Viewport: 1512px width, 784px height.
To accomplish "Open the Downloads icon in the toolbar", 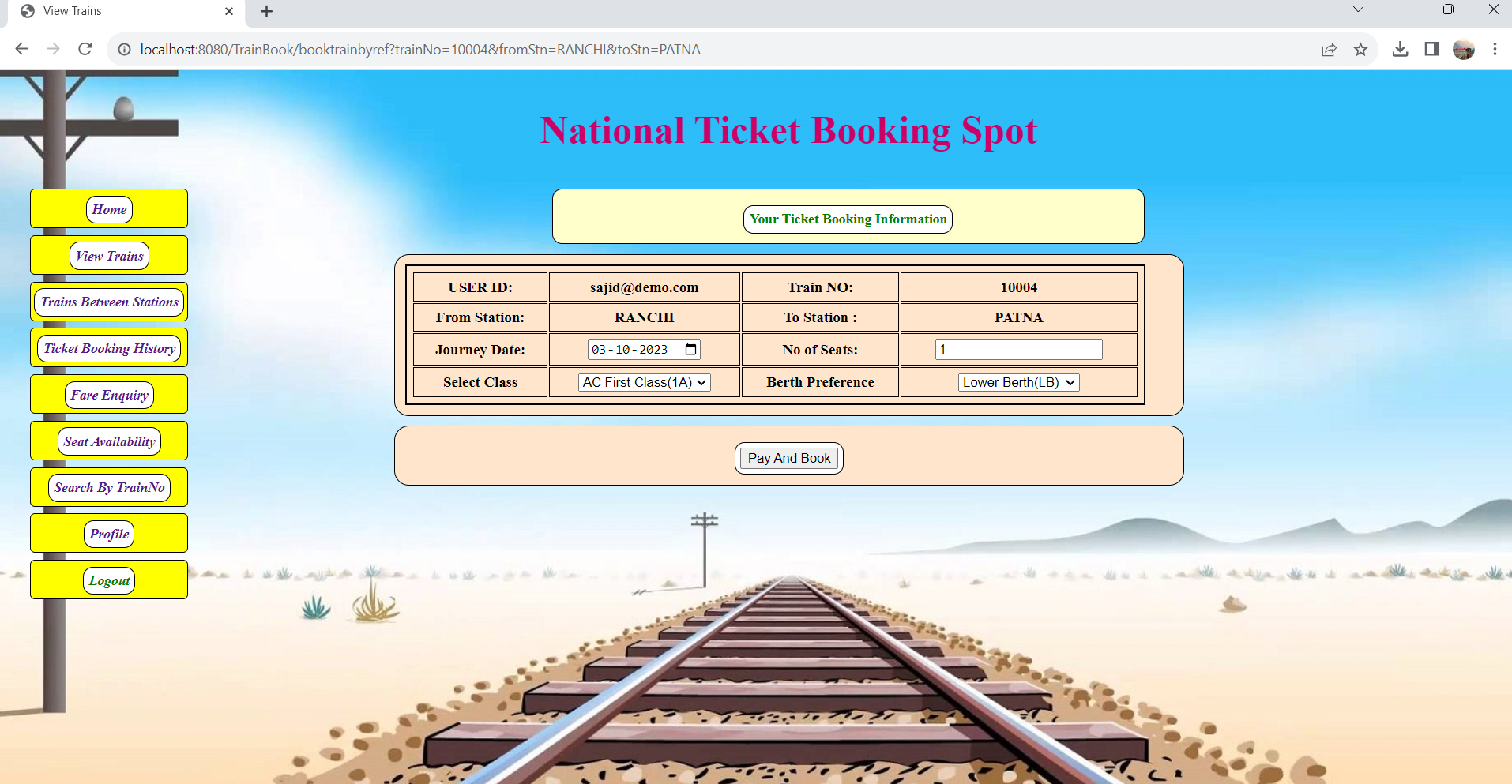I will (x=1401, y=49).
